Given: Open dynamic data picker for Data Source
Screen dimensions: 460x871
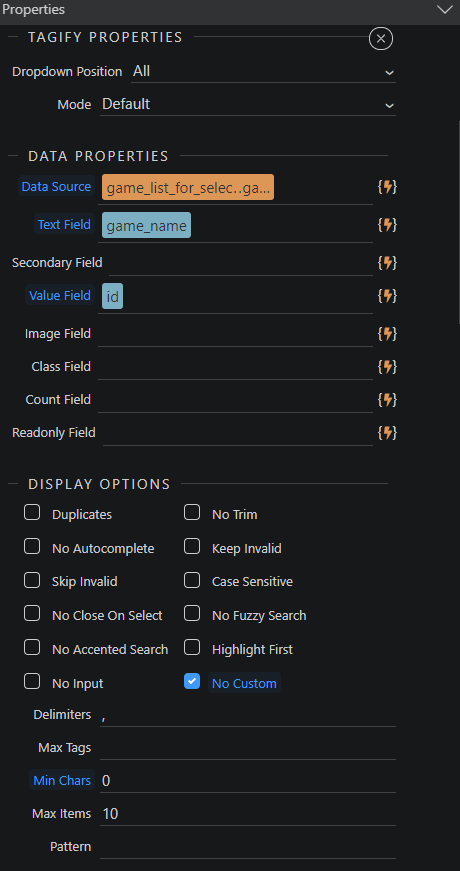Looking at the screenshot, I should coord(387,187).
